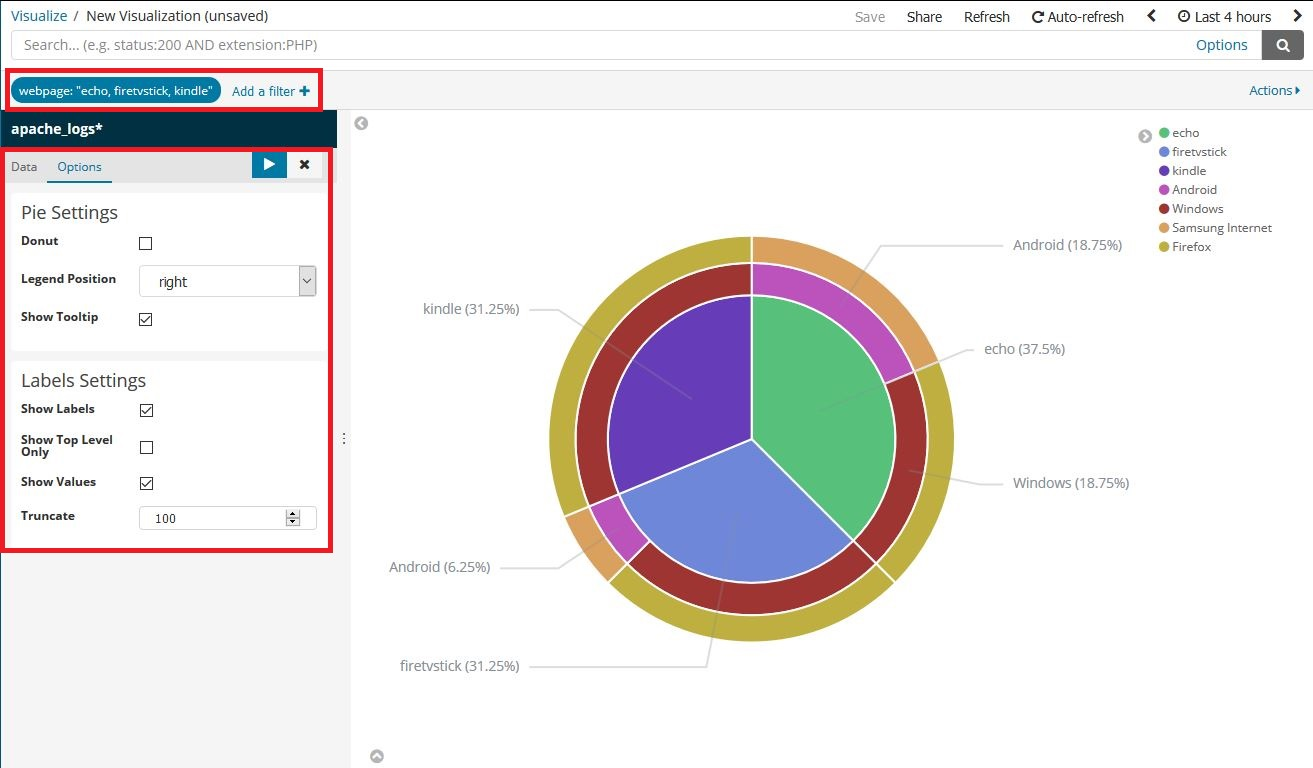Disable the Show Values checkbox

(x=146, y=483)
